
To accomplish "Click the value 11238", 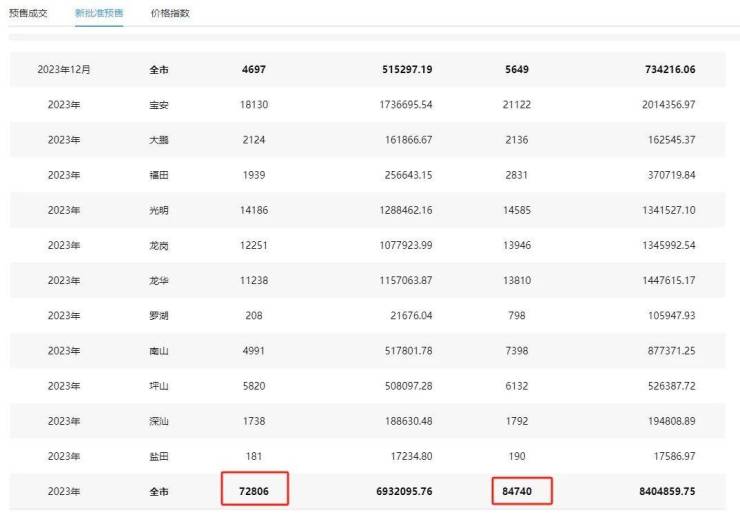I will tap(254, 280).
